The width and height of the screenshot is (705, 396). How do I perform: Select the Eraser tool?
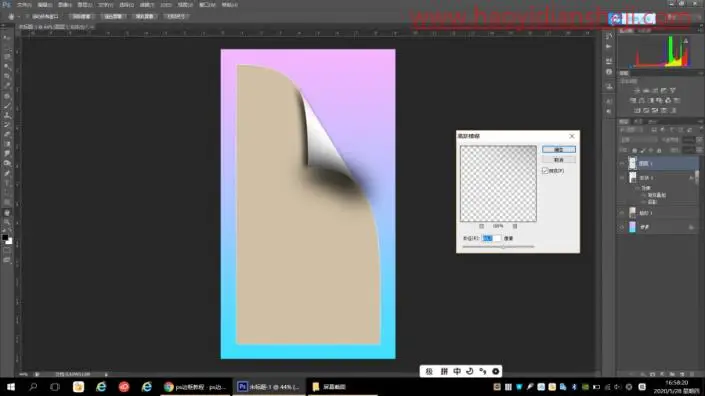7,134
